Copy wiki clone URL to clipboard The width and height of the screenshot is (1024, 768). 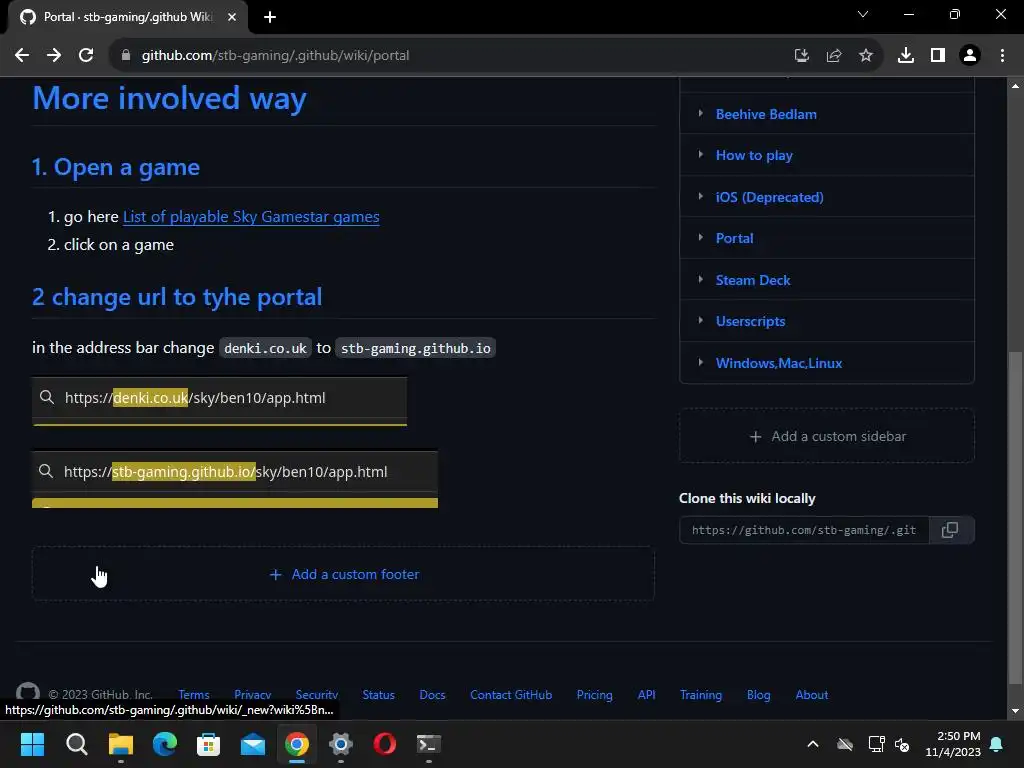(x=950, y=530)
